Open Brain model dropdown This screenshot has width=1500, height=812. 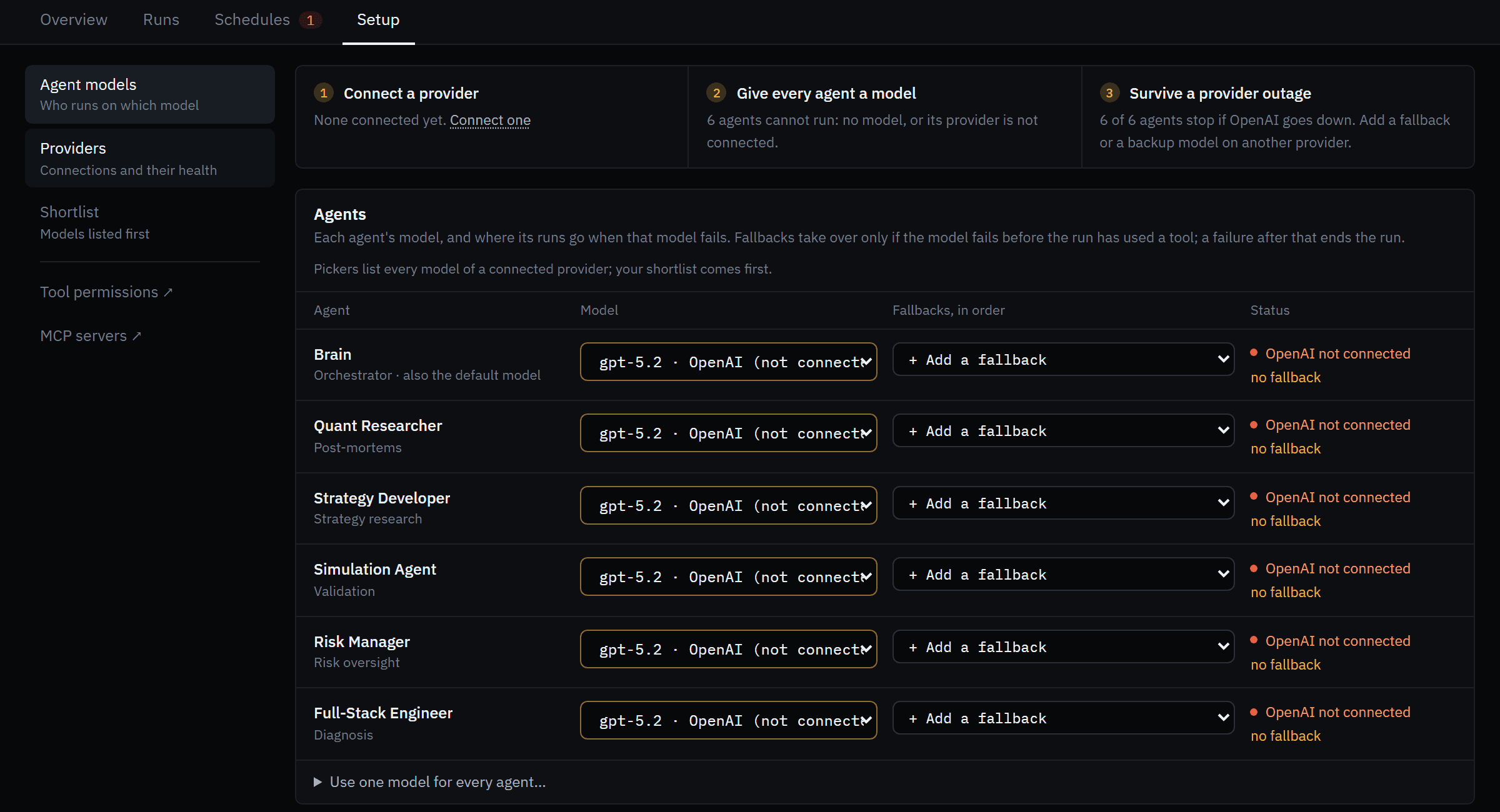pos(728,362)
